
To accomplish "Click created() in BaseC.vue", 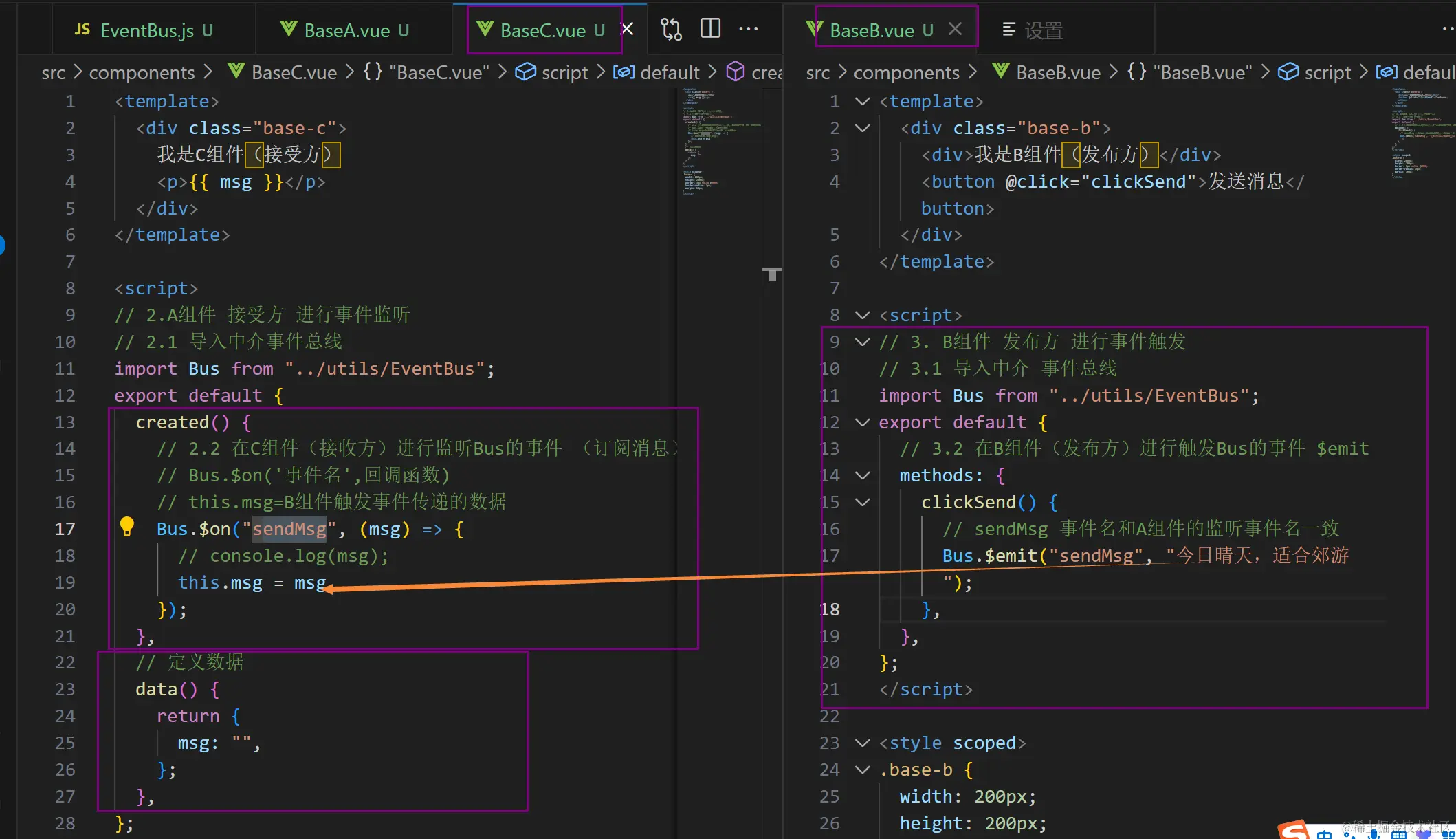I will (x=183, y=422).
